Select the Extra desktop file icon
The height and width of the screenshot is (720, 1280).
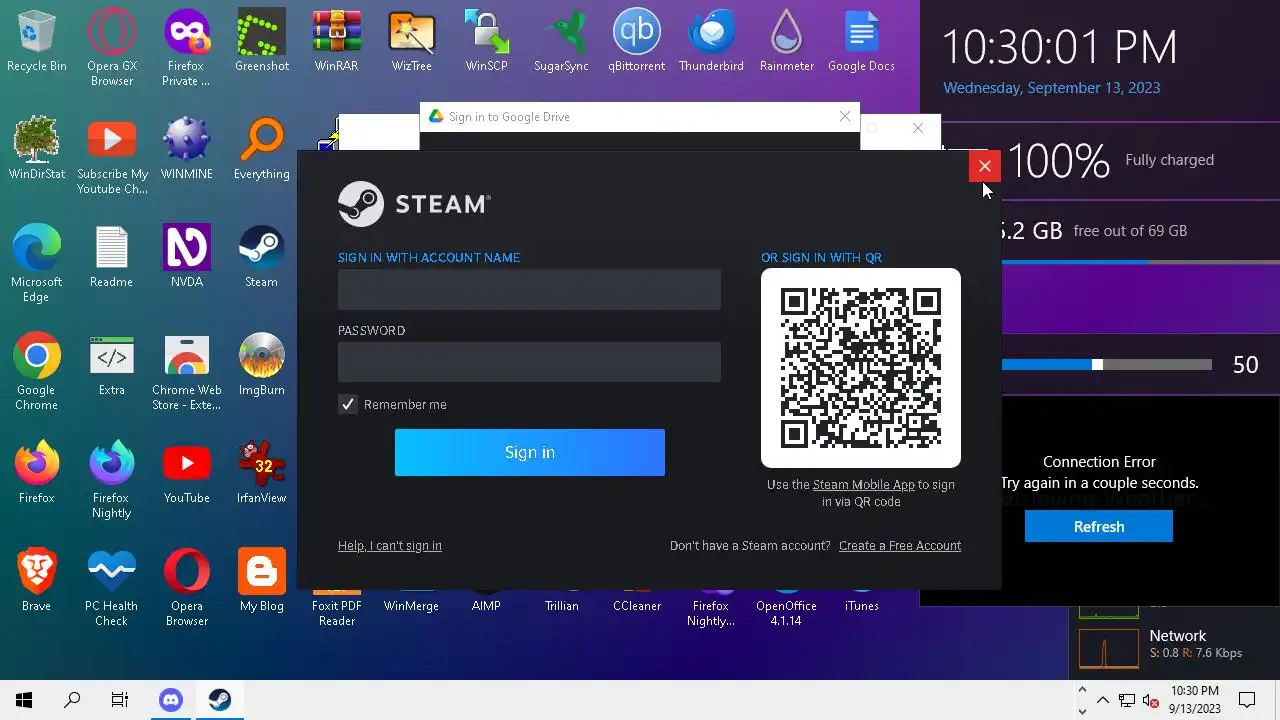(111, 366)
